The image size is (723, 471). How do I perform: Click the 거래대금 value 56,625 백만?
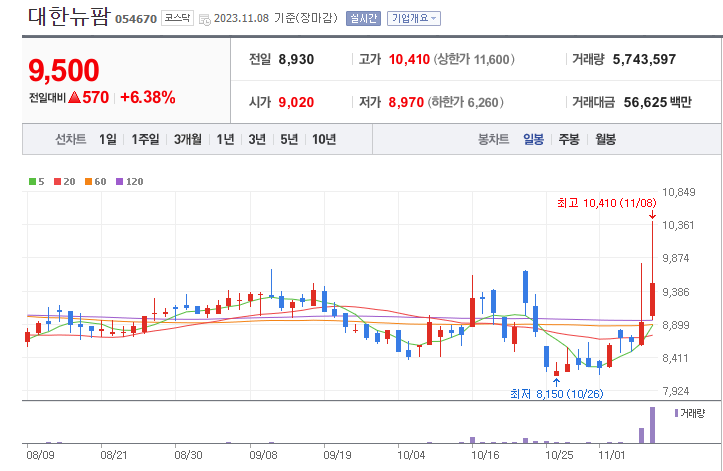[x=658, y=102]
